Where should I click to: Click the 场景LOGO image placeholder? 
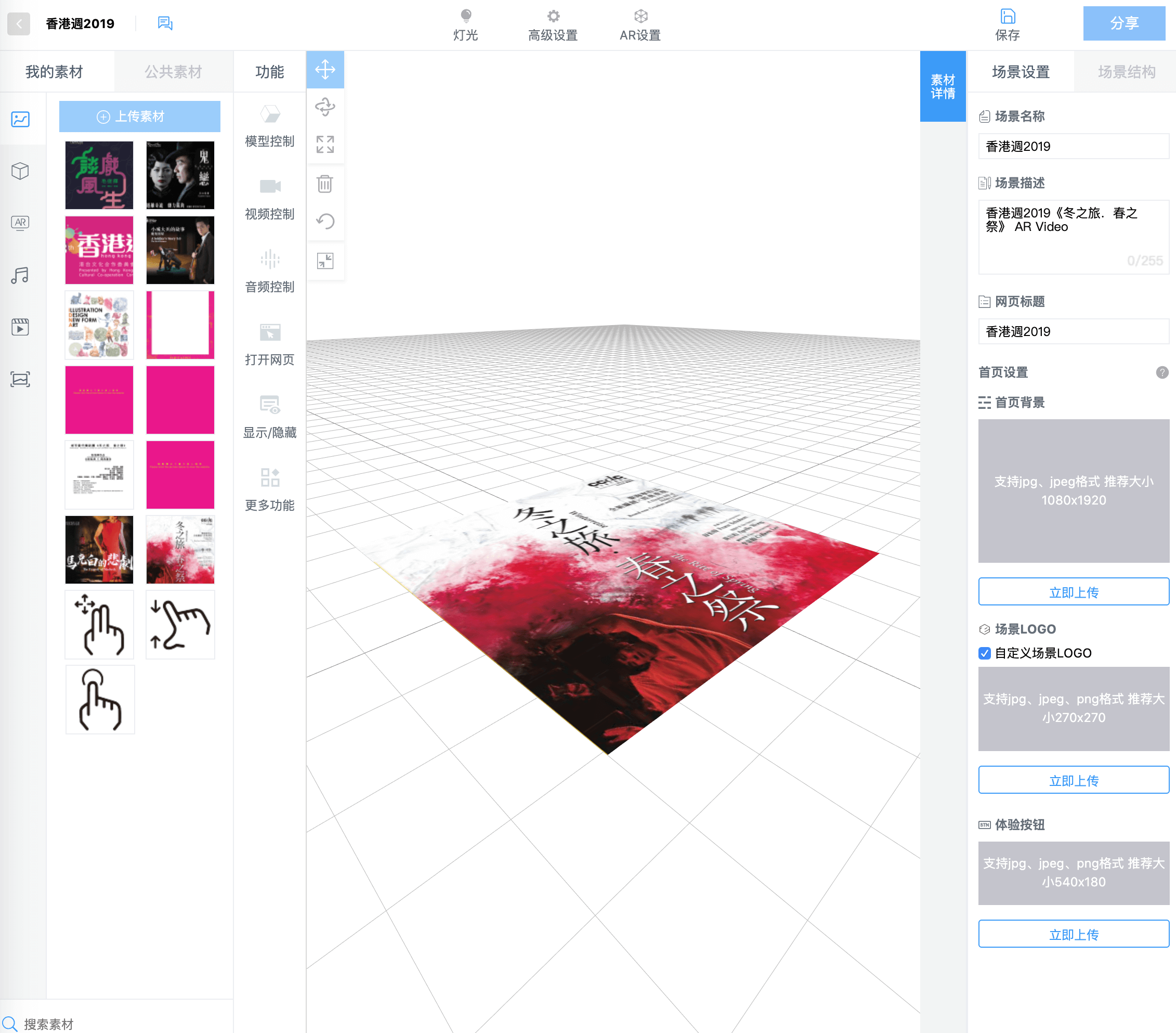pos(1074,708)
